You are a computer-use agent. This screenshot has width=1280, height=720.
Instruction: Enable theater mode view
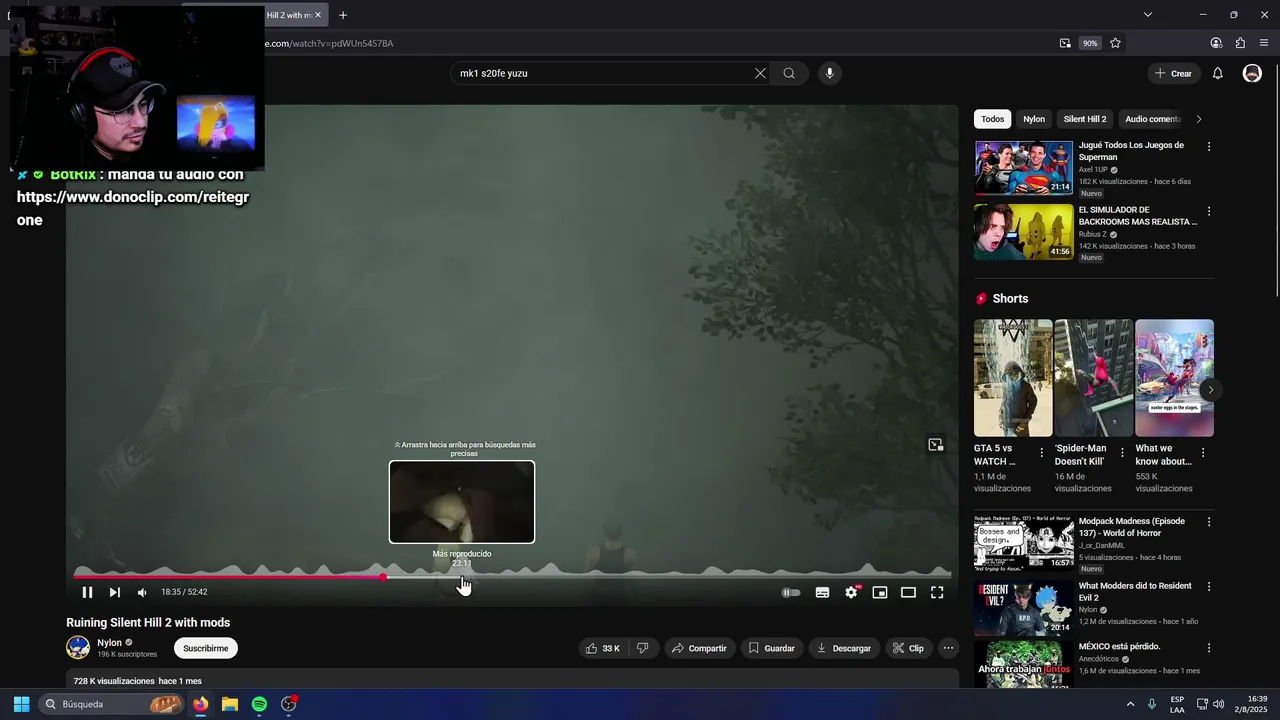tap(908, 592)
